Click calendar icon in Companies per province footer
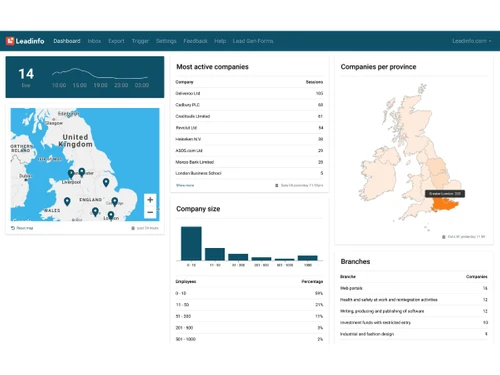 (x=444, y=237)
